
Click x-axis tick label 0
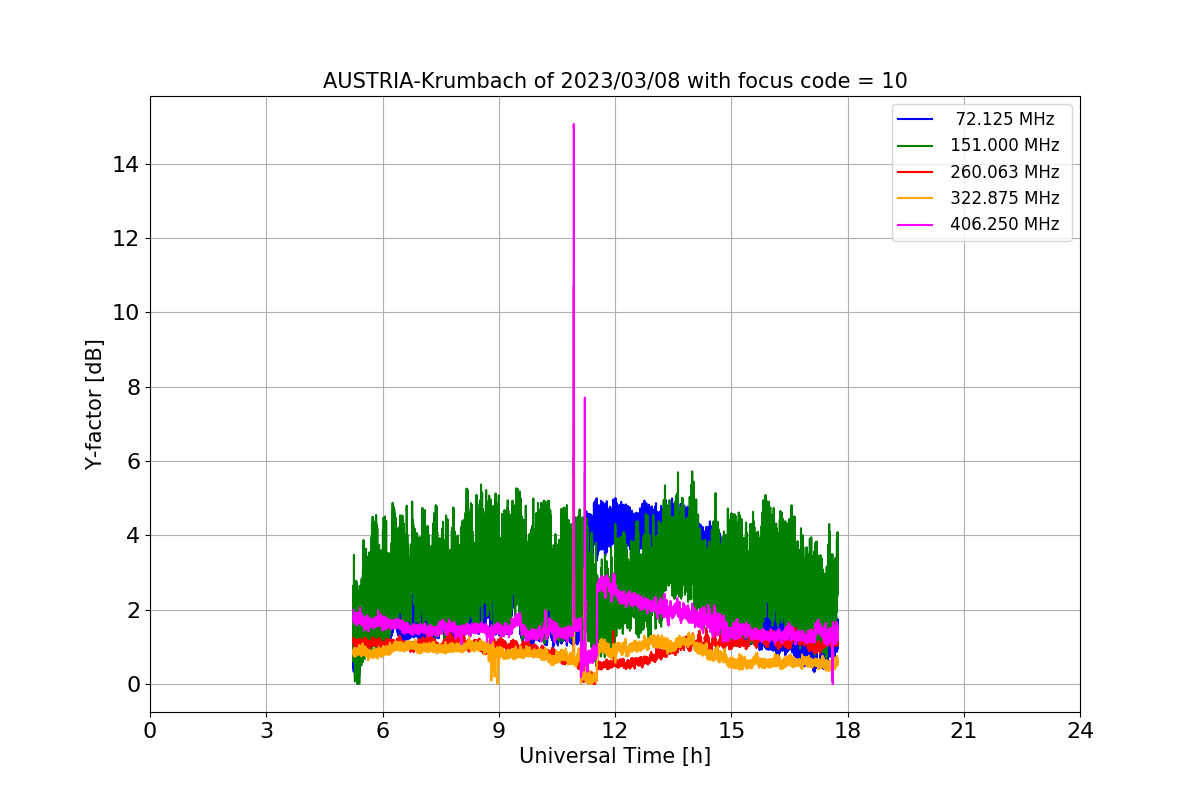[150, 730]
